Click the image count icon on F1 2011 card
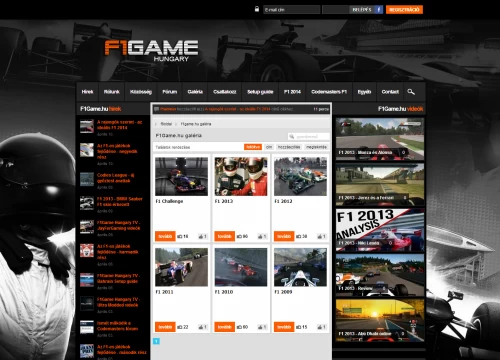500x360 pixels. tap(180, 327)
